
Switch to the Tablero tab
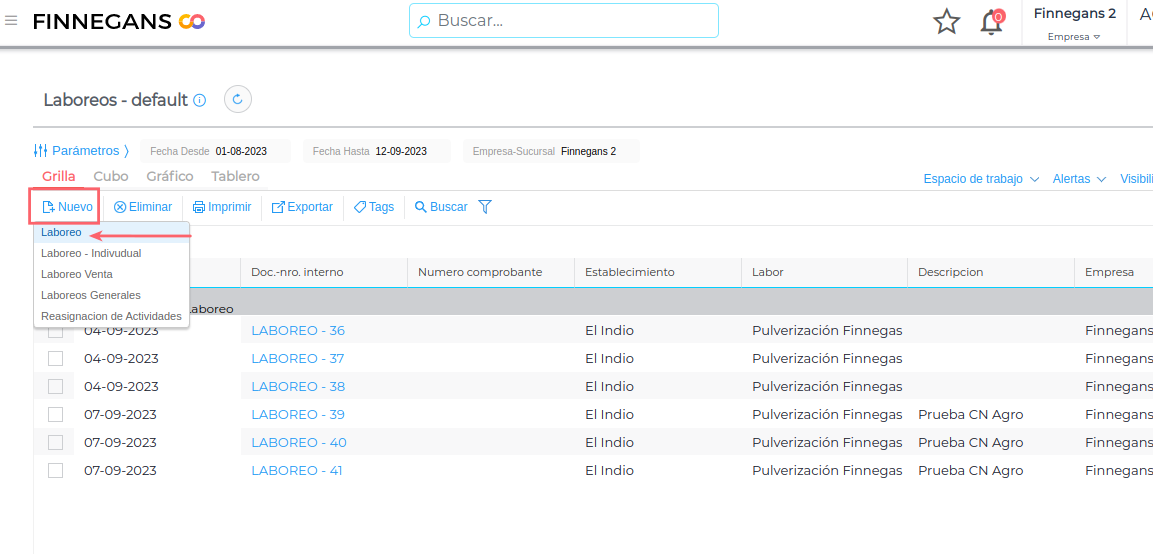point(235,177)
